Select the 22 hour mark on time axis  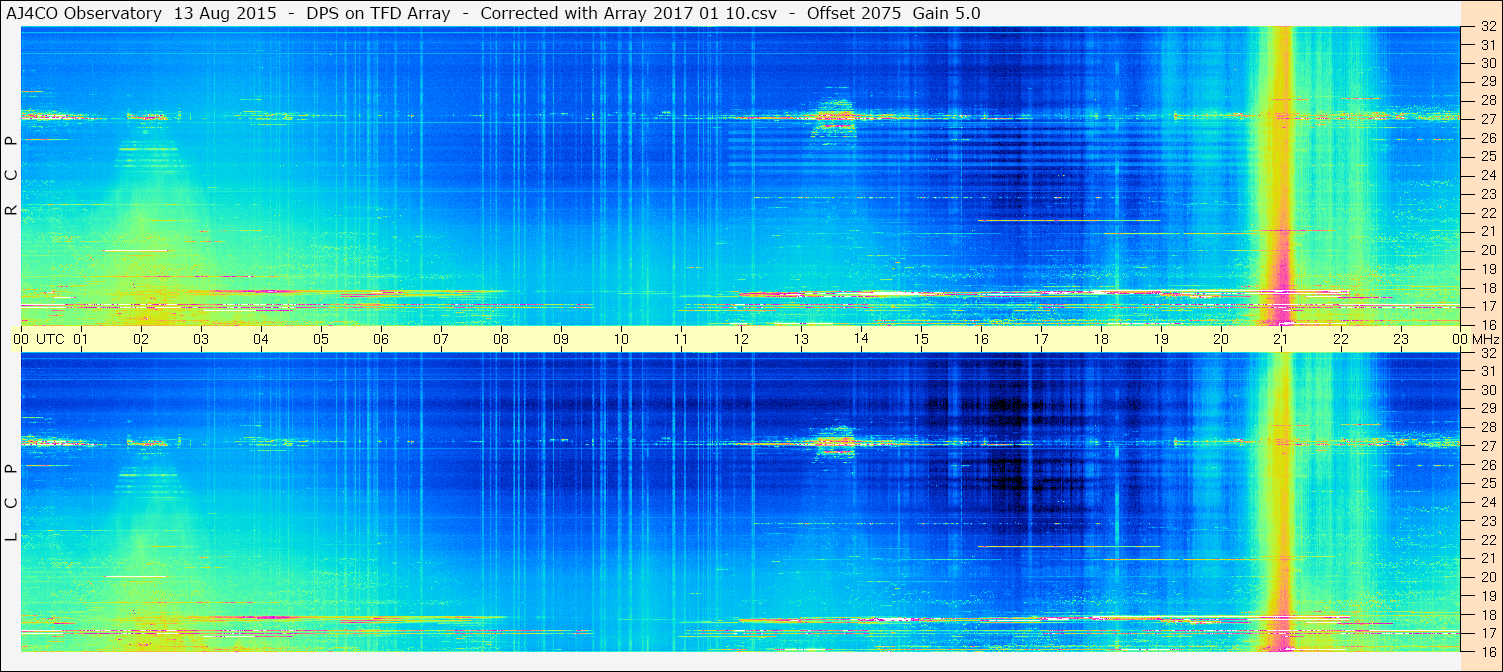coord(1341,339)
